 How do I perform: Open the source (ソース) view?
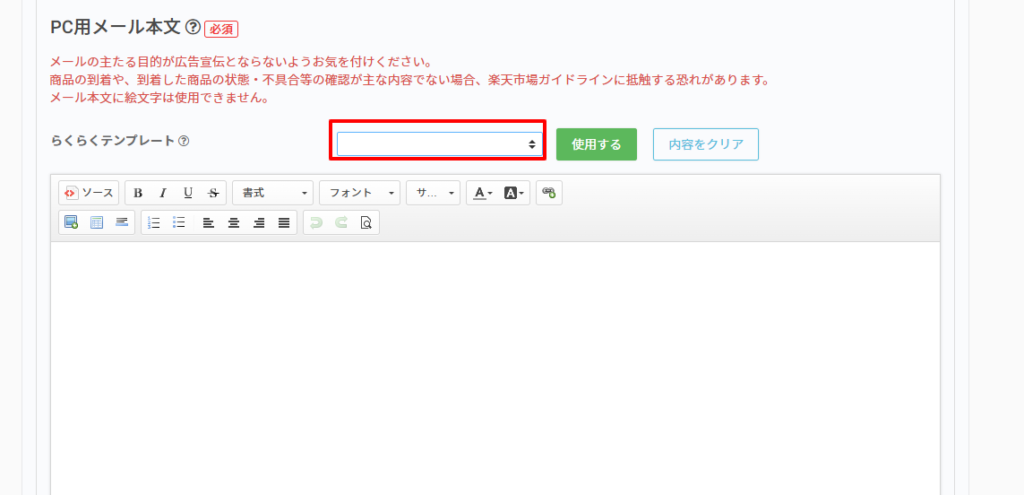point(89,193)
